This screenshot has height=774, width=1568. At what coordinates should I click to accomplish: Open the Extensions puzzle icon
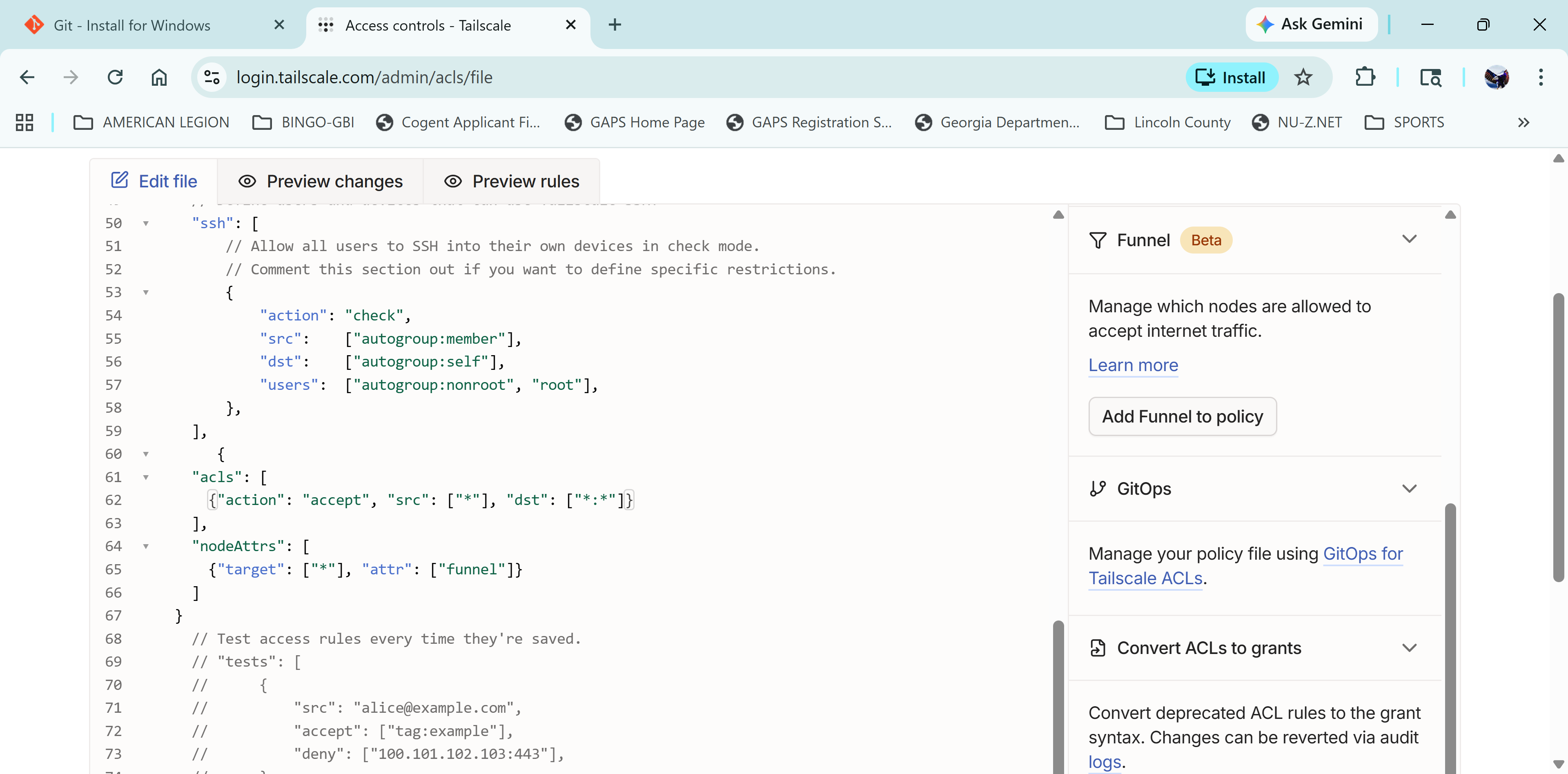point(1365,77)
